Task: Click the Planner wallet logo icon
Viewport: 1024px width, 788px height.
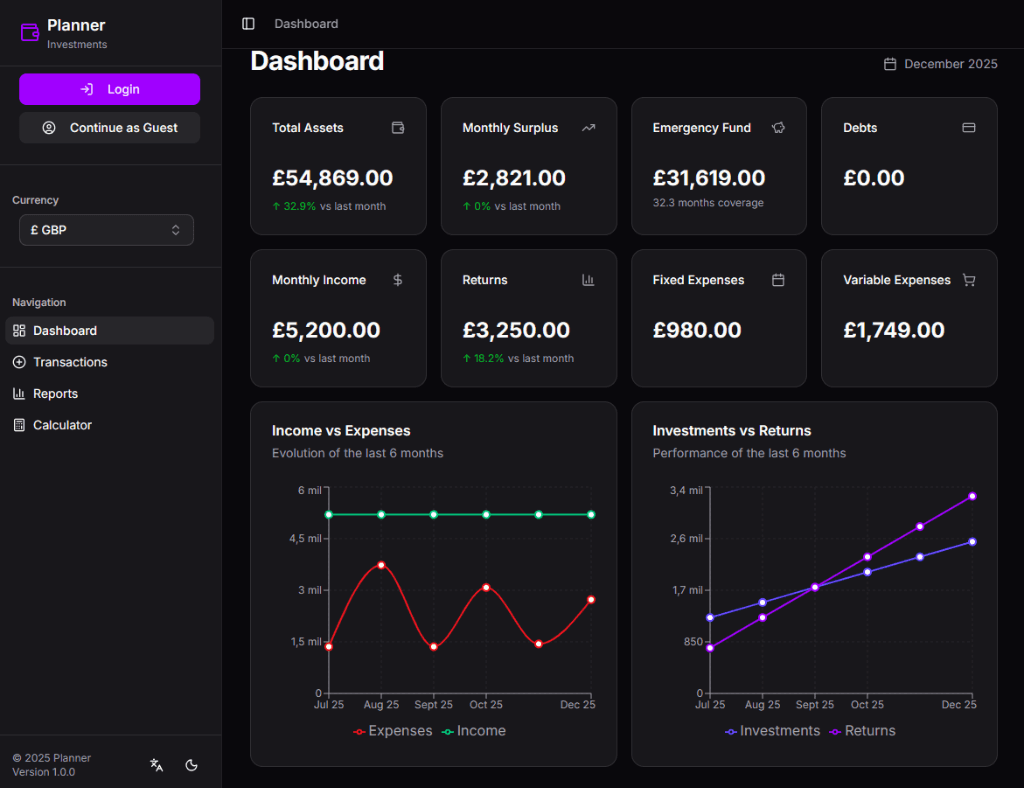Action: (30, 32)
